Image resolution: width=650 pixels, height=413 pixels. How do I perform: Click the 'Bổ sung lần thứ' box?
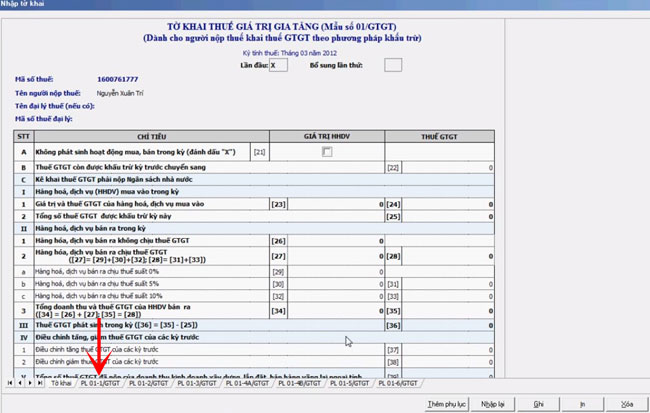click(393, 65)
